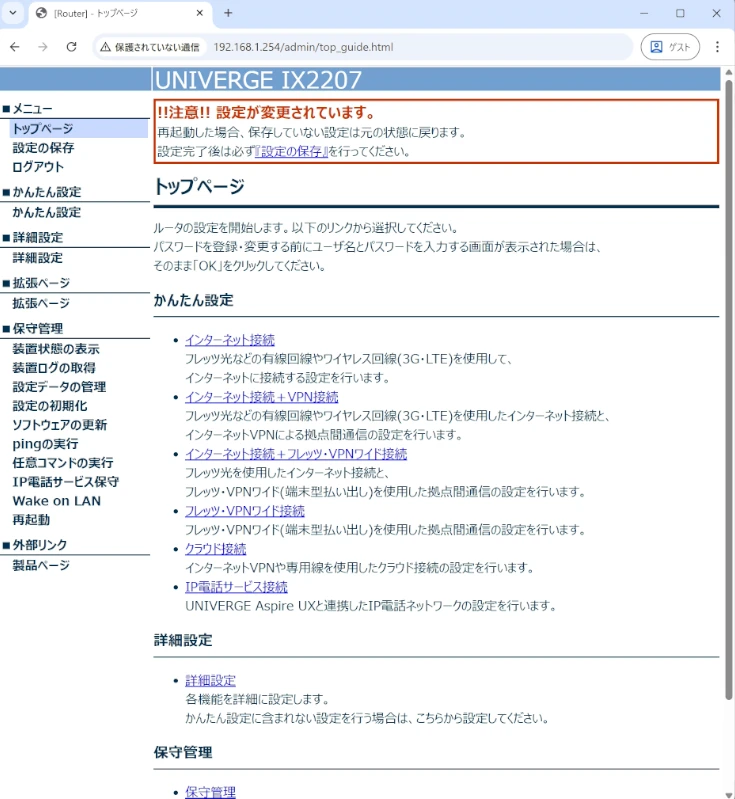Click the vertical page scrollbar
Image resolution: width=735 pixels, height=799 pixels.
click(728, 400)
